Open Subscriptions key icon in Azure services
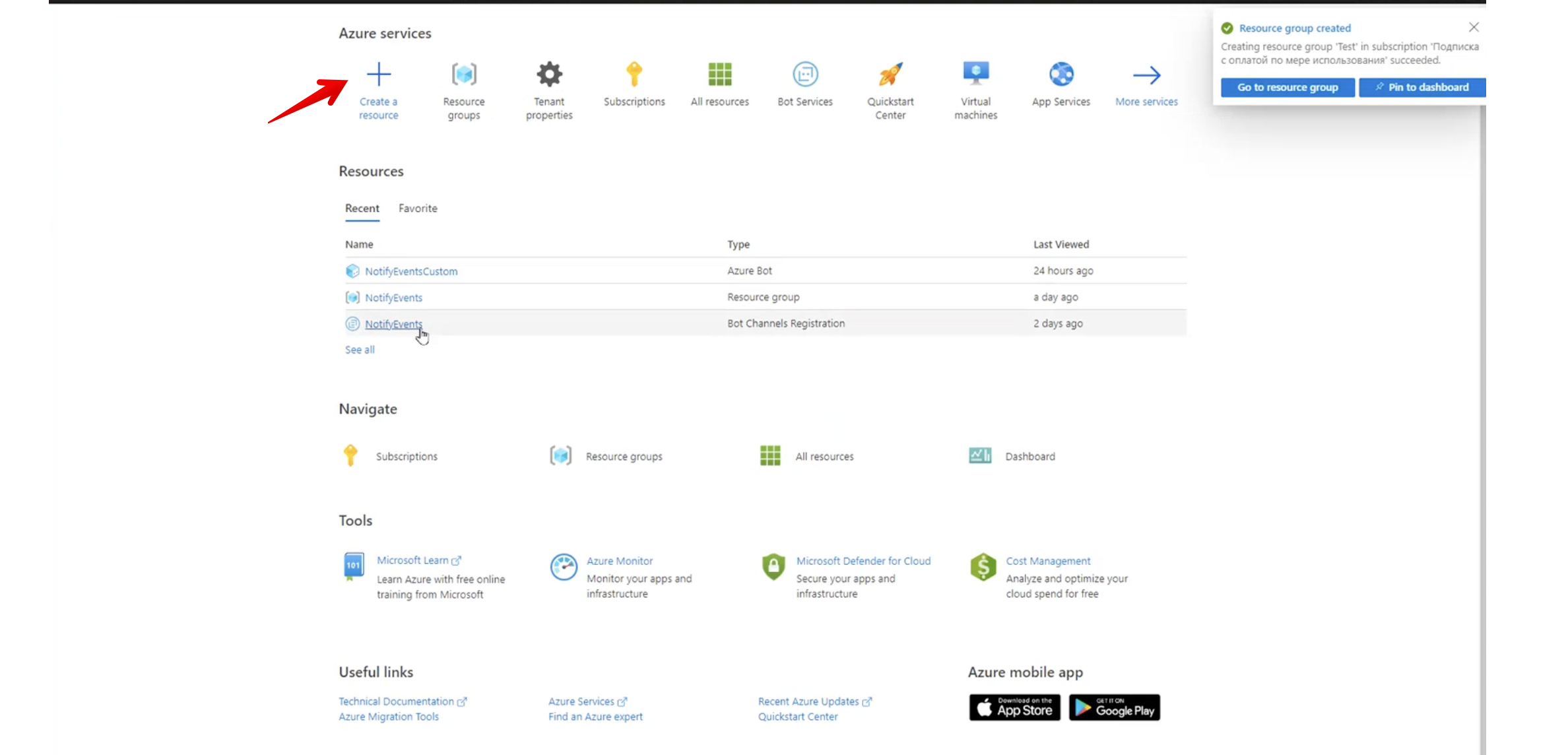 pyautogui.click(x=634, y=75)
